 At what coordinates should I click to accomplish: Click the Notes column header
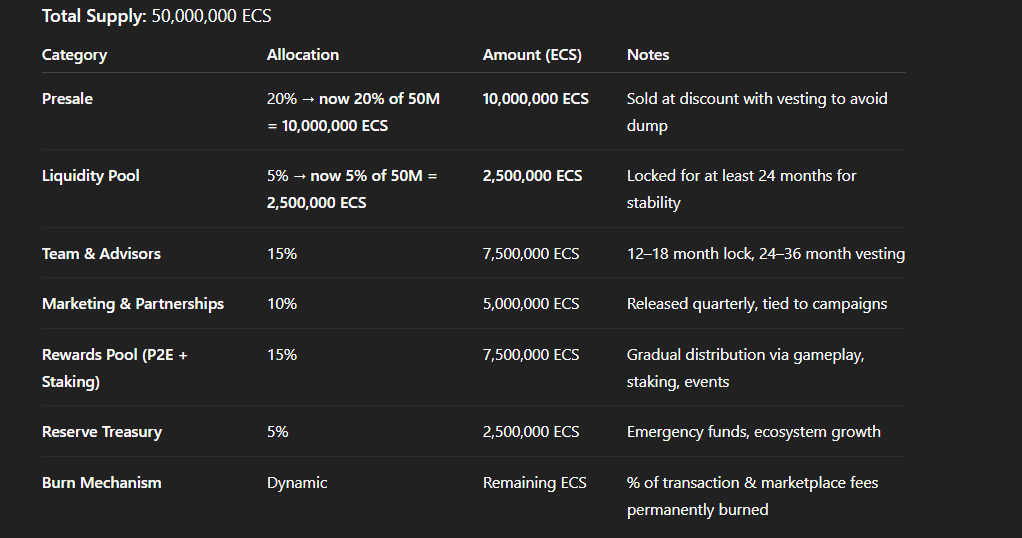pos(648,55)
